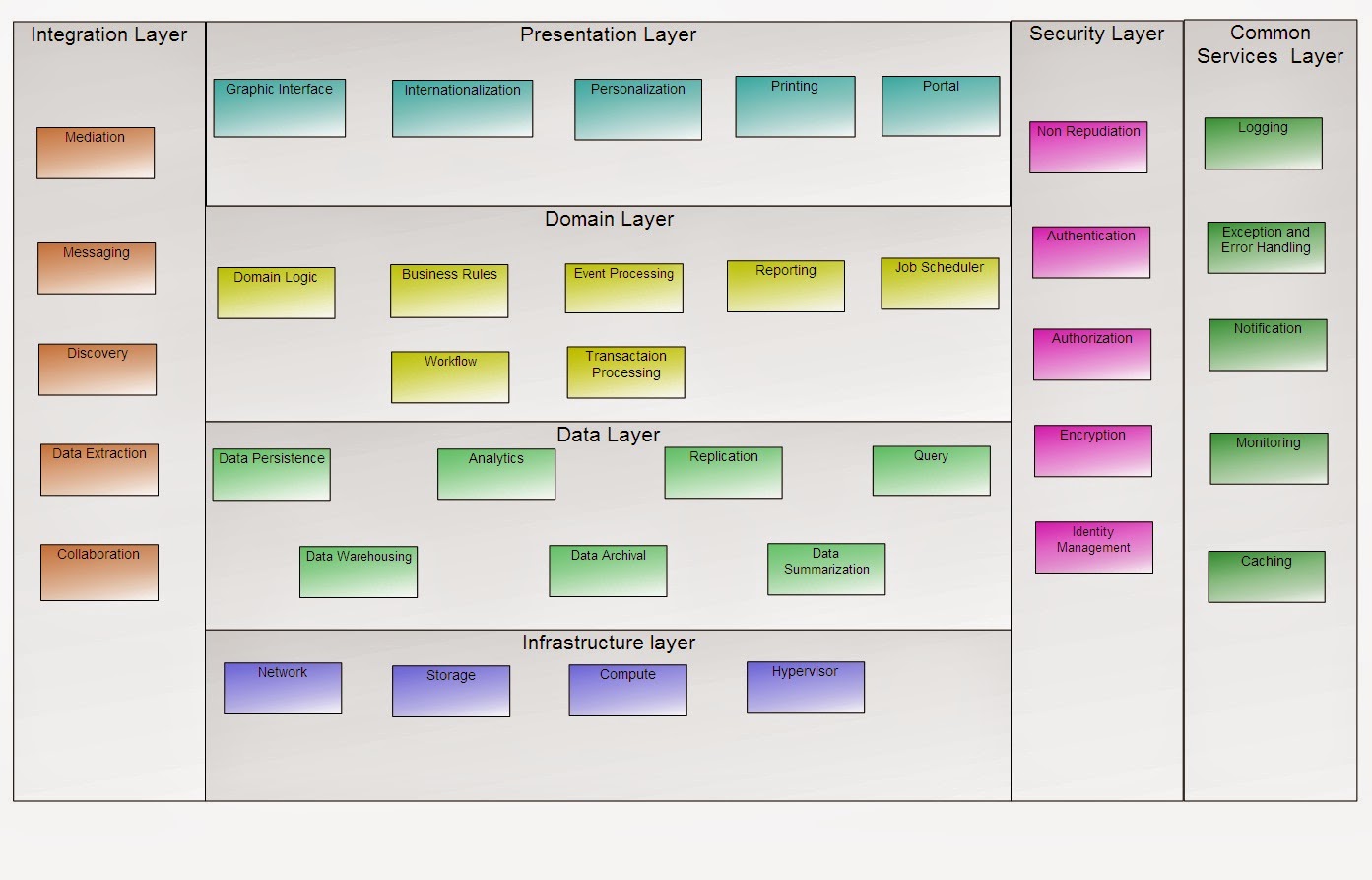Select the Mediation component in Integration Layer

click(95, 152)
